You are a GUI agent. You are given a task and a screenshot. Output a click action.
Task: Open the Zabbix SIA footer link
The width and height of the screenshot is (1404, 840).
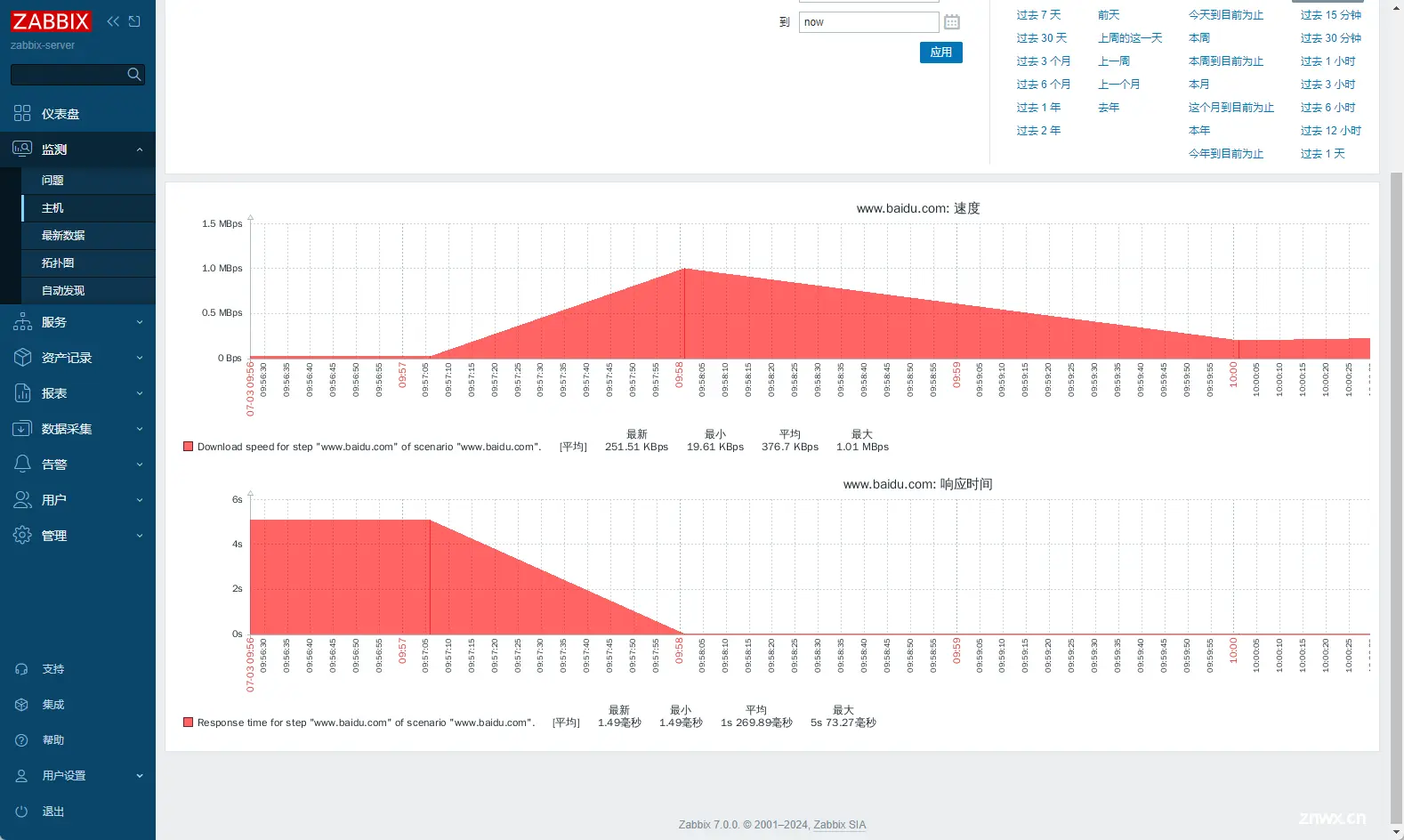(840, 825)
